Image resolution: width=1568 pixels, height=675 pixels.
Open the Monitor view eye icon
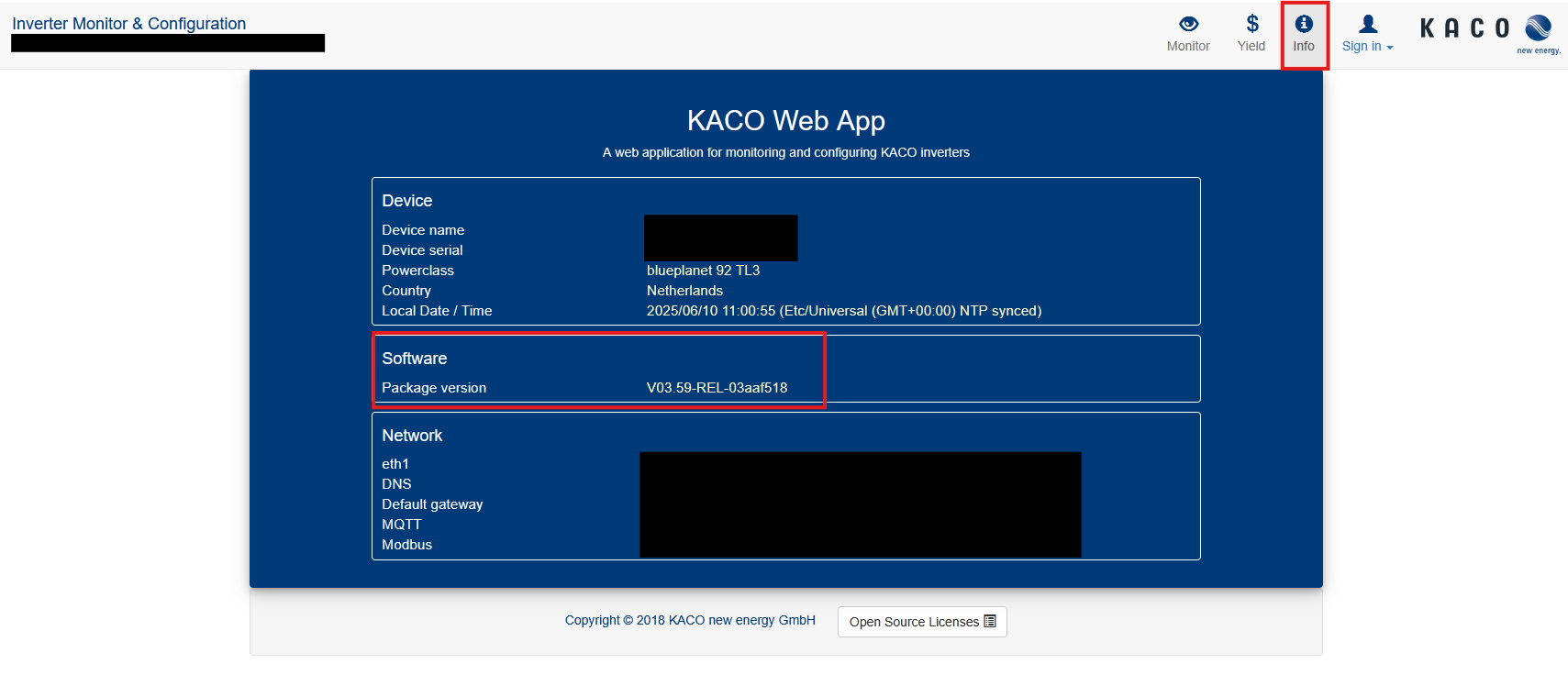1188,24
